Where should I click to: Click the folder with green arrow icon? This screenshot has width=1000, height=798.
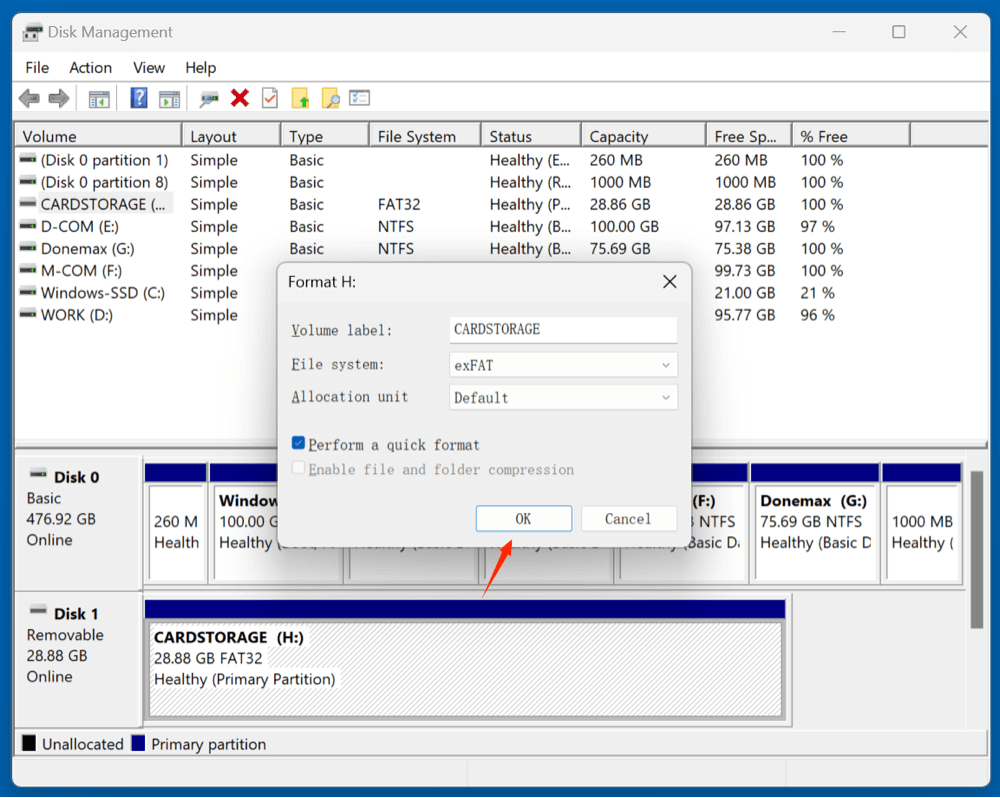coord(300,98)
